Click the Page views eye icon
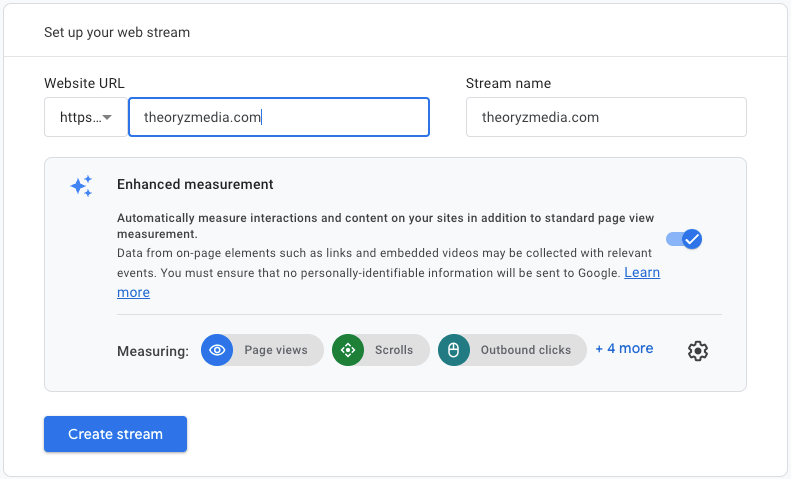This screenshot has height=479, width=791. tap(217, 350)
